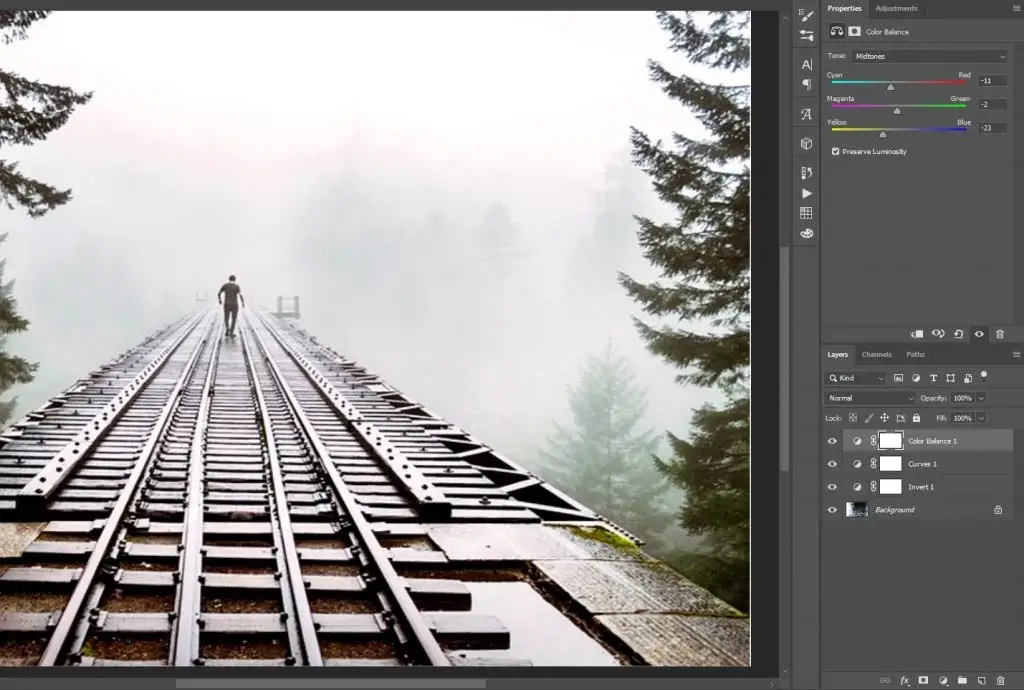Open the Tone Midtones dropdown

pyautogui.click(x=929, y=56)
